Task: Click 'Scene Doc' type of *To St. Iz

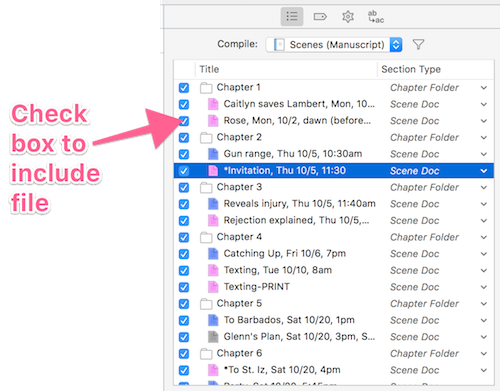Action: tap(415, 370)
